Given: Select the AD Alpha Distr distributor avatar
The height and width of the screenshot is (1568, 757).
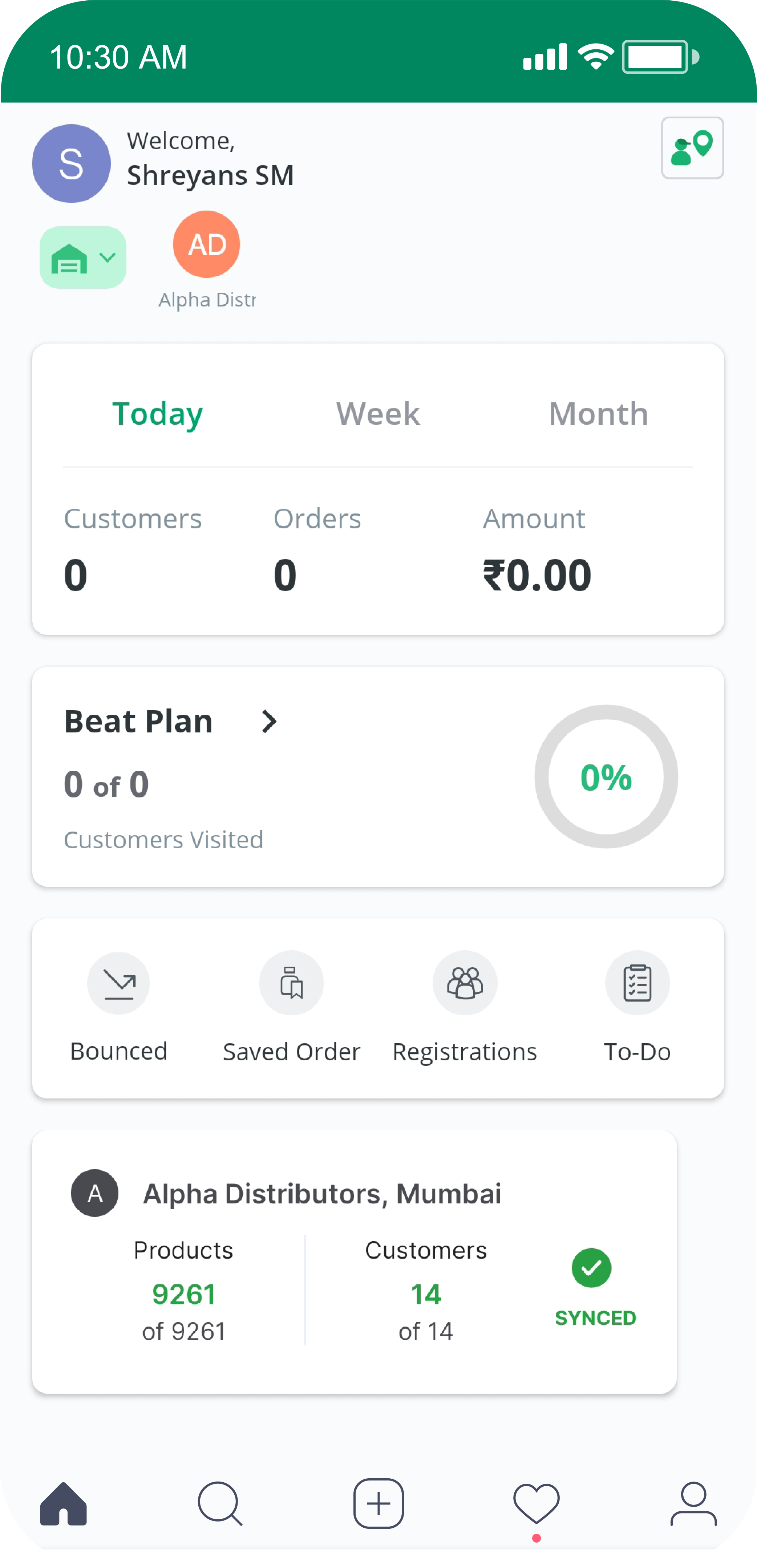Looking at the screenshot, I should pyautogui.click(x=206, y=244).
